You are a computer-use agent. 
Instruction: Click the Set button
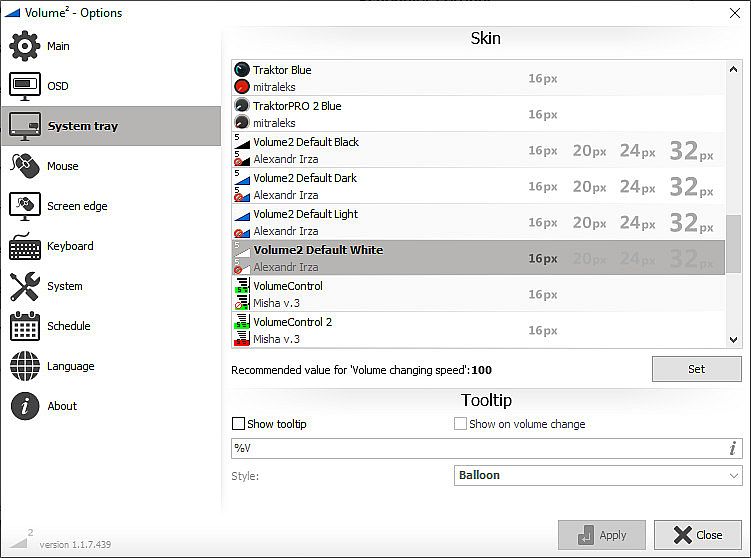pos(696,369)
